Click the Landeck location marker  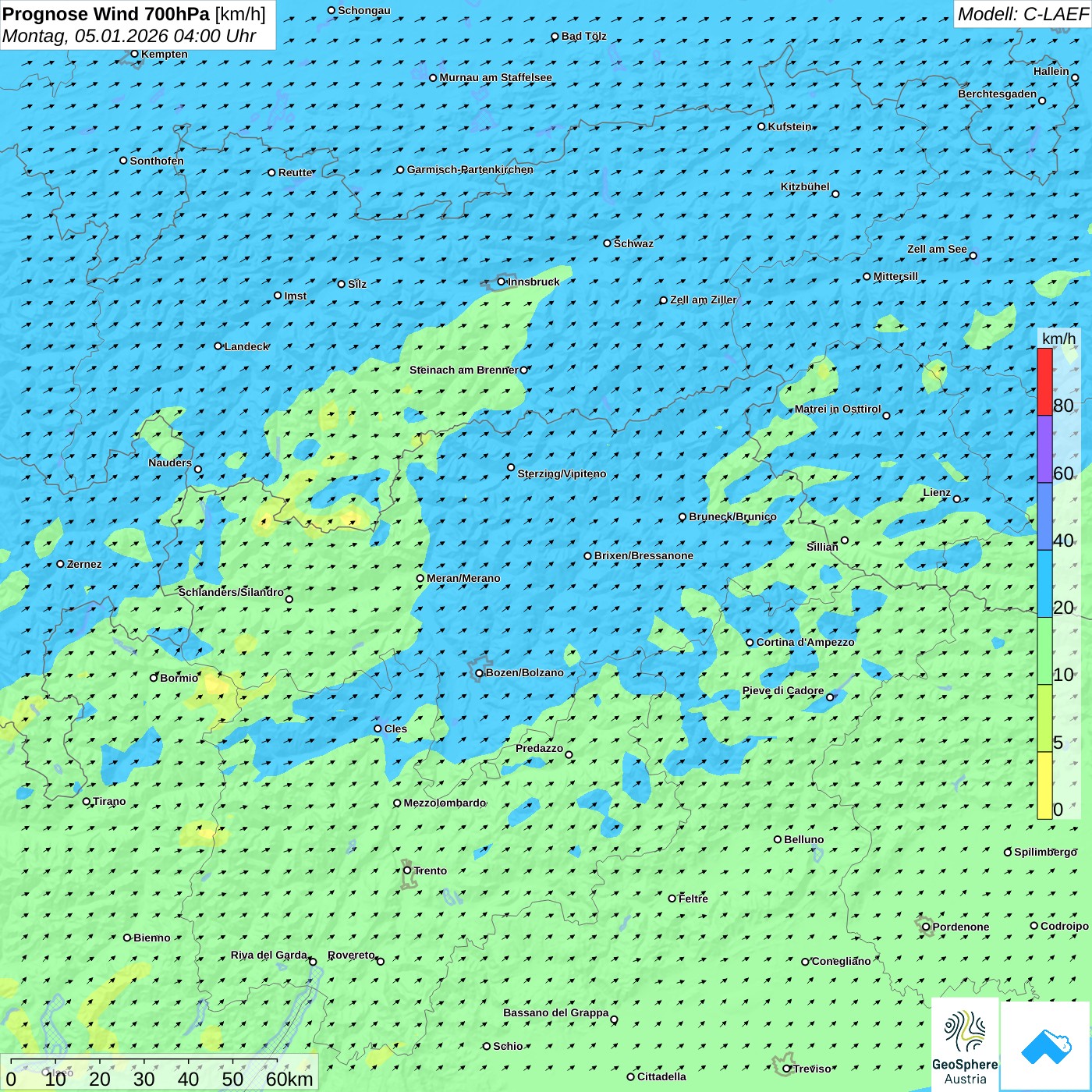[x=218, y=346]
